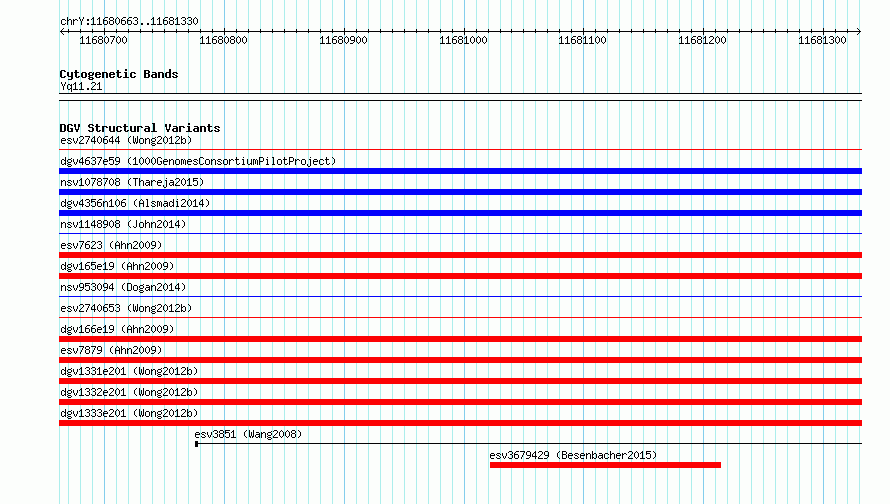Open dgv4356n106 (Alsmadi2014) variant entry
The height and width of the screenshot is (504, 890).
[x=135, y=203]
